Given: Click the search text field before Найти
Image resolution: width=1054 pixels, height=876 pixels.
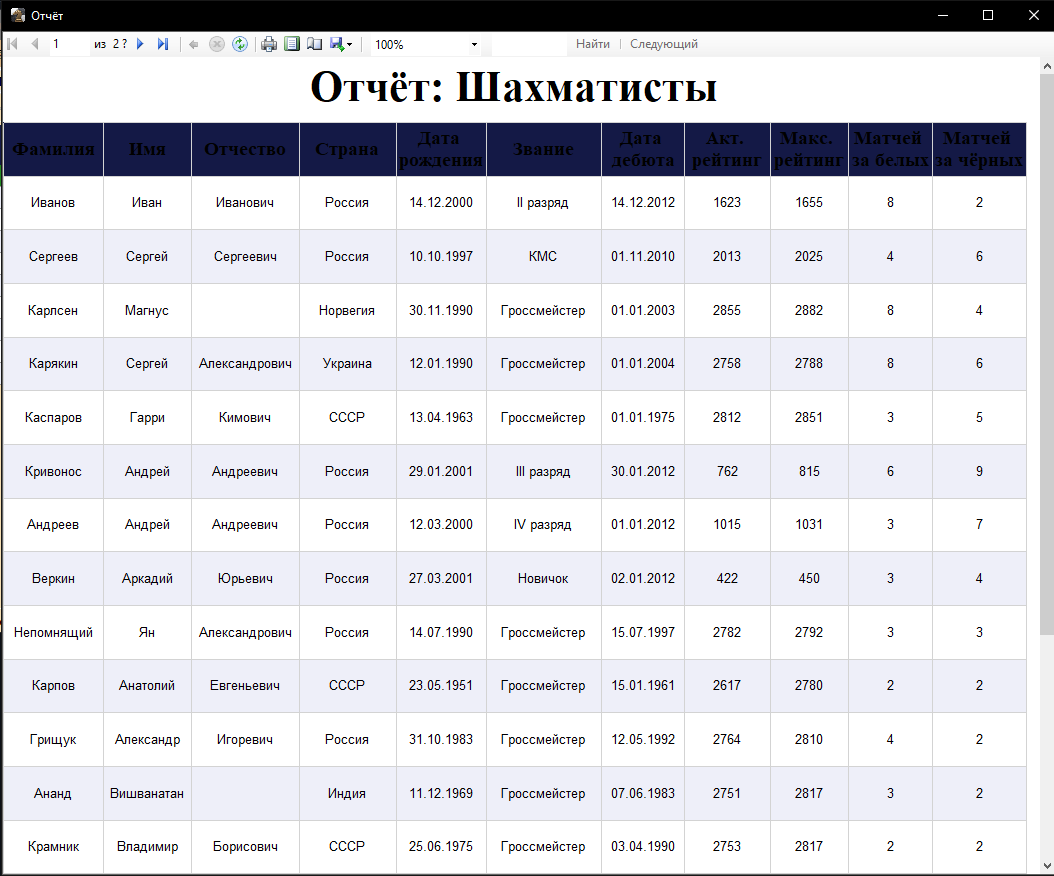Looking at the screenshot, I should click(530, 44).
